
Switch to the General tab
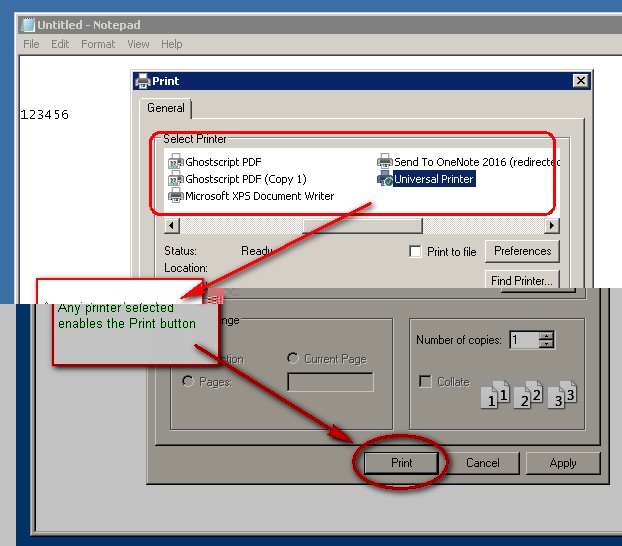tap(165, 108)
